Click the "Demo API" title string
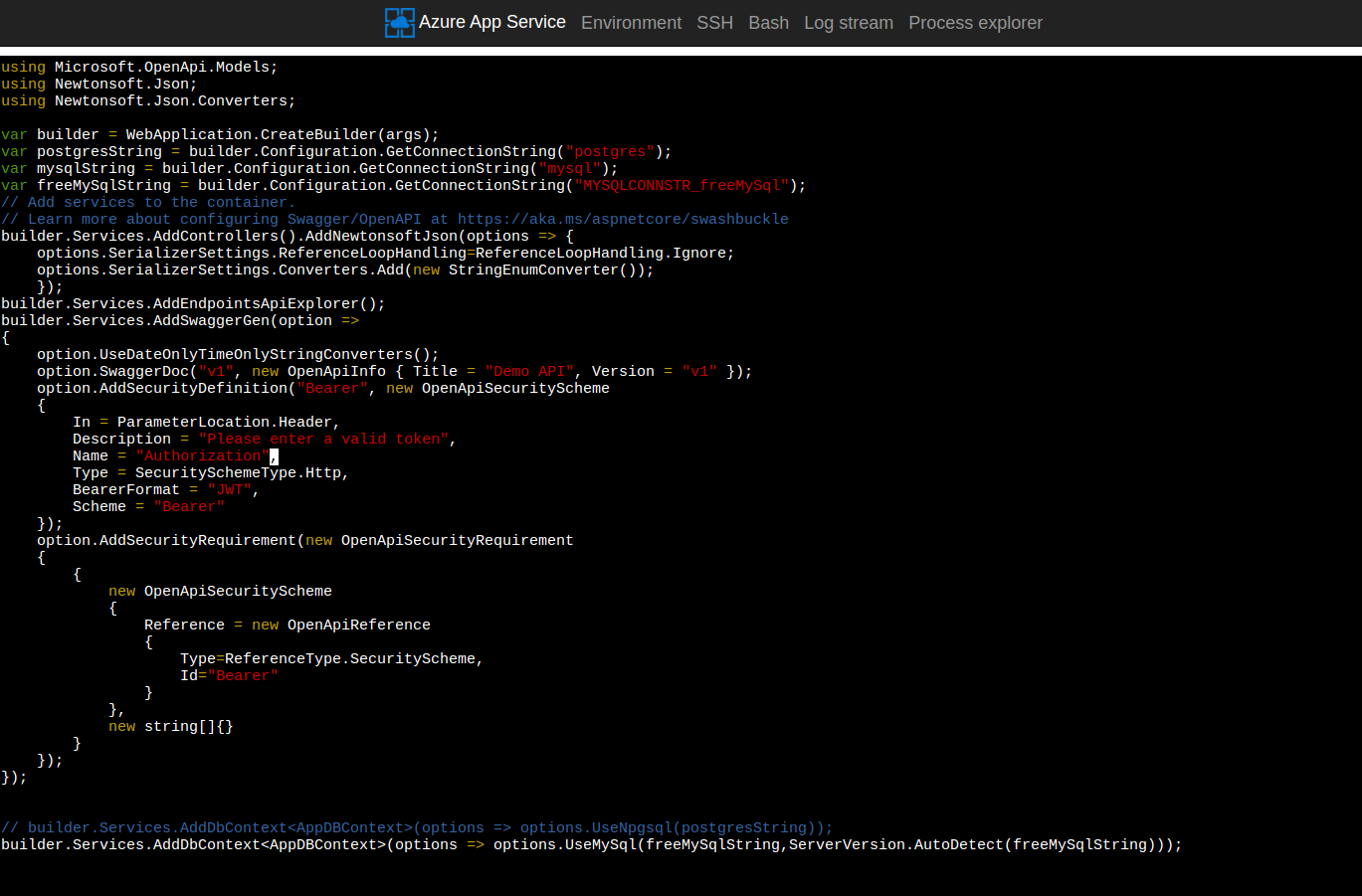 [529, 371]
